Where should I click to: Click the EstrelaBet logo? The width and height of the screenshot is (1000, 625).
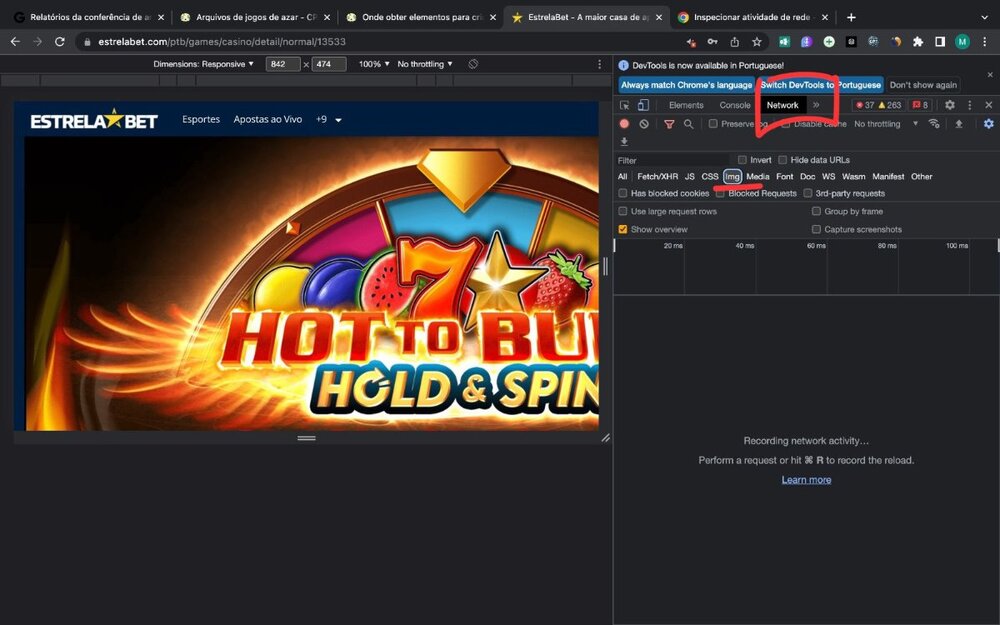[94, 119]
